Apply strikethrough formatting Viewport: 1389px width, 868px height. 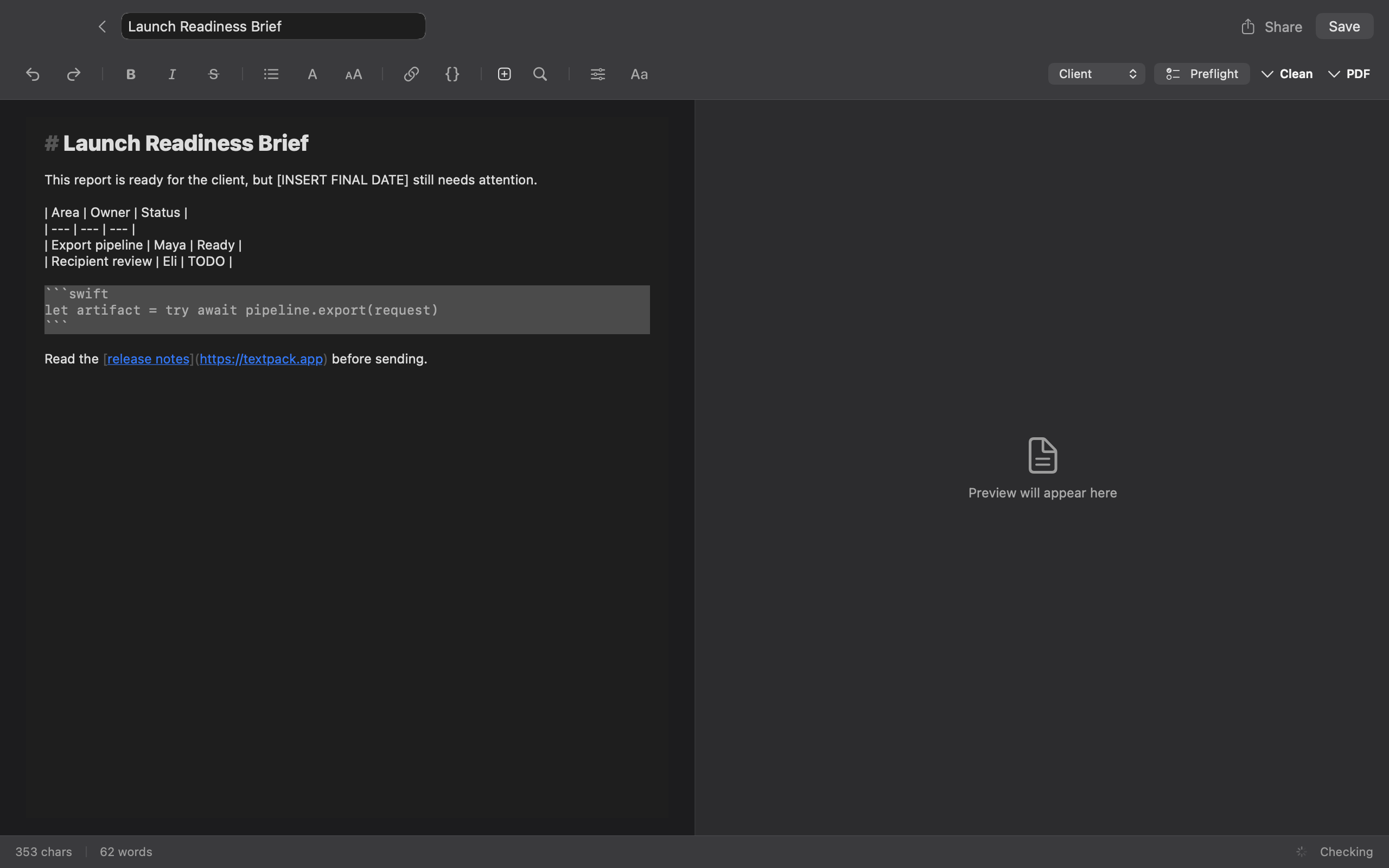pos(214,74)
